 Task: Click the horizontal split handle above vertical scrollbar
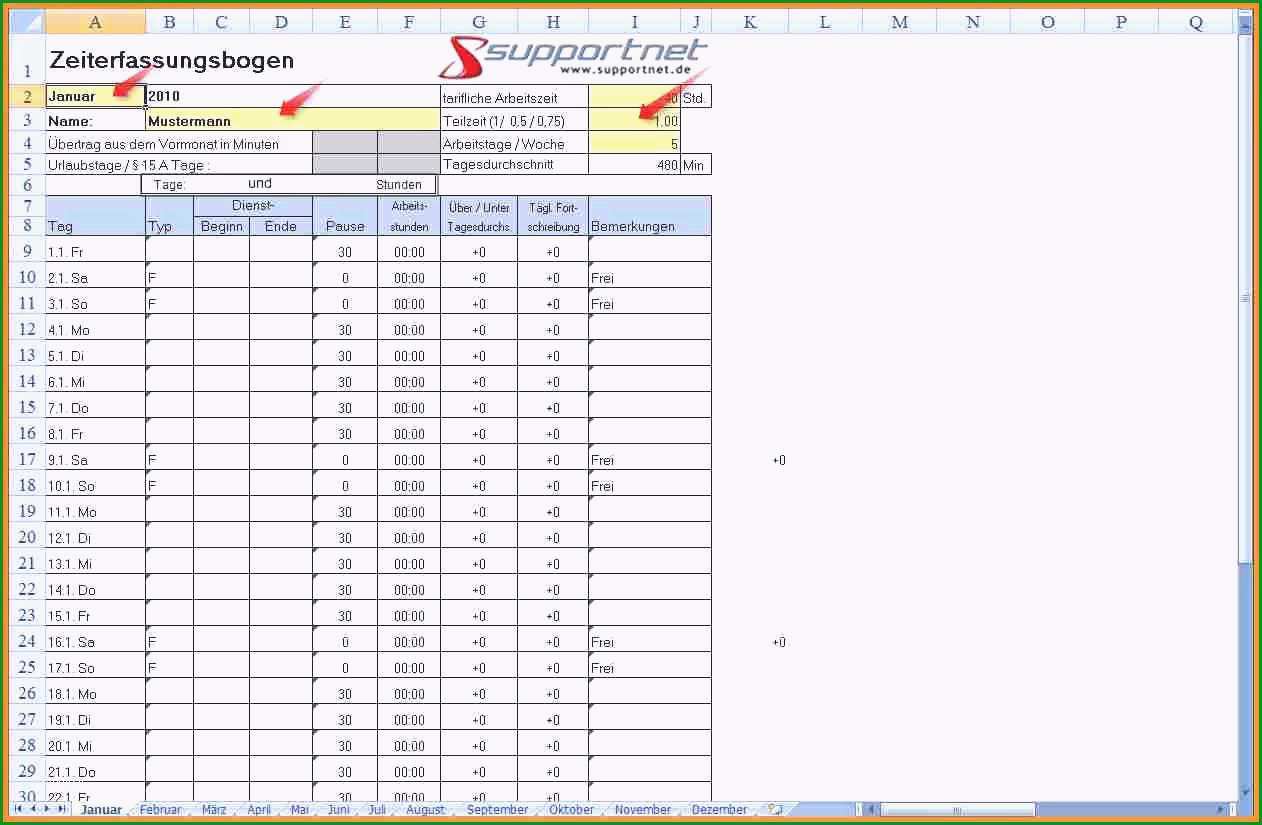tap(1245, 14)
